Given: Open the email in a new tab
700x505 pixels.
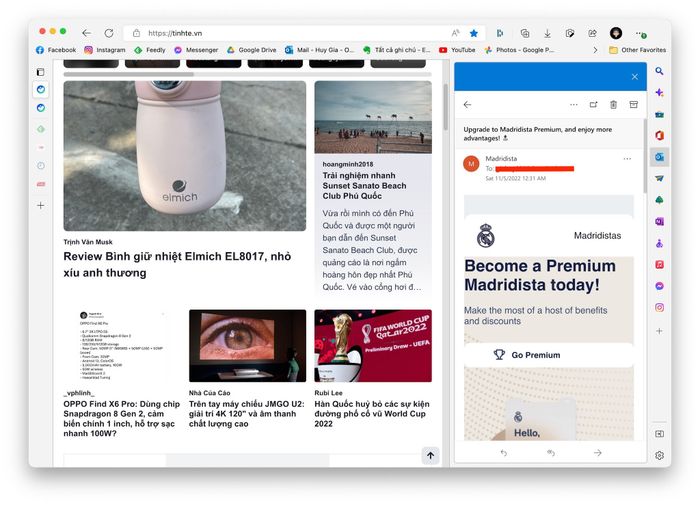Looking at the screenshot, I should click(x=593, y=104).
